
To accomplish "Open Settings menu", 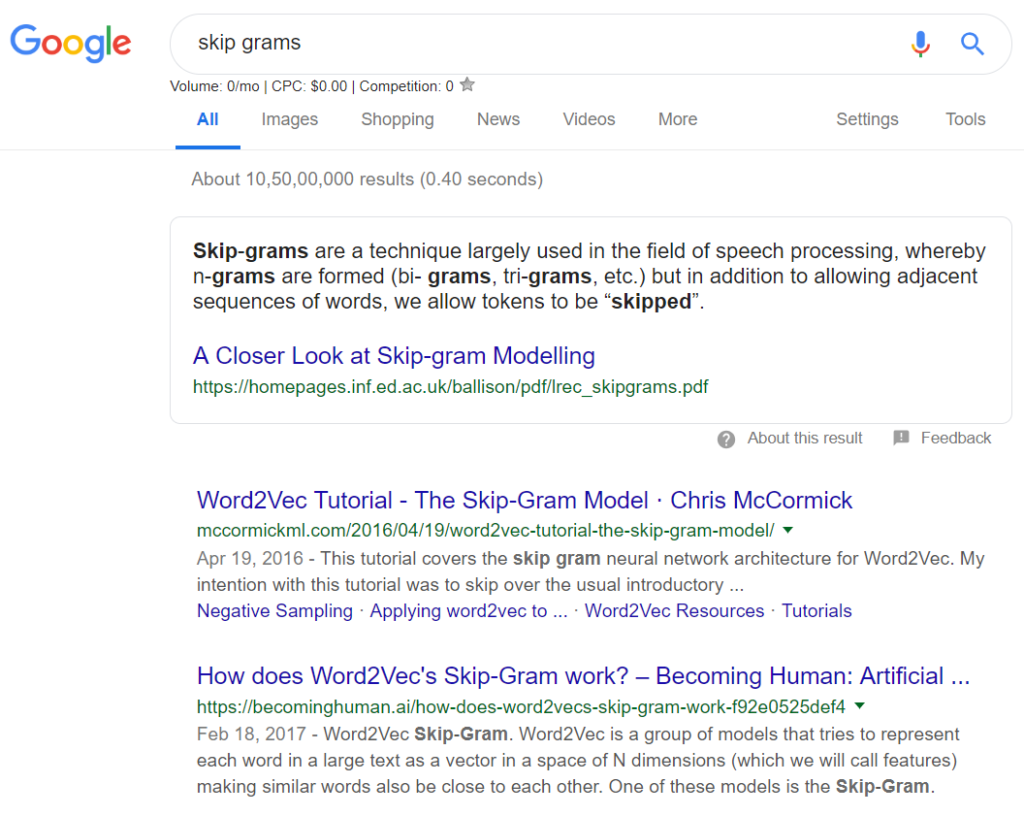I will pyautogui.click(x=867, y=119).
